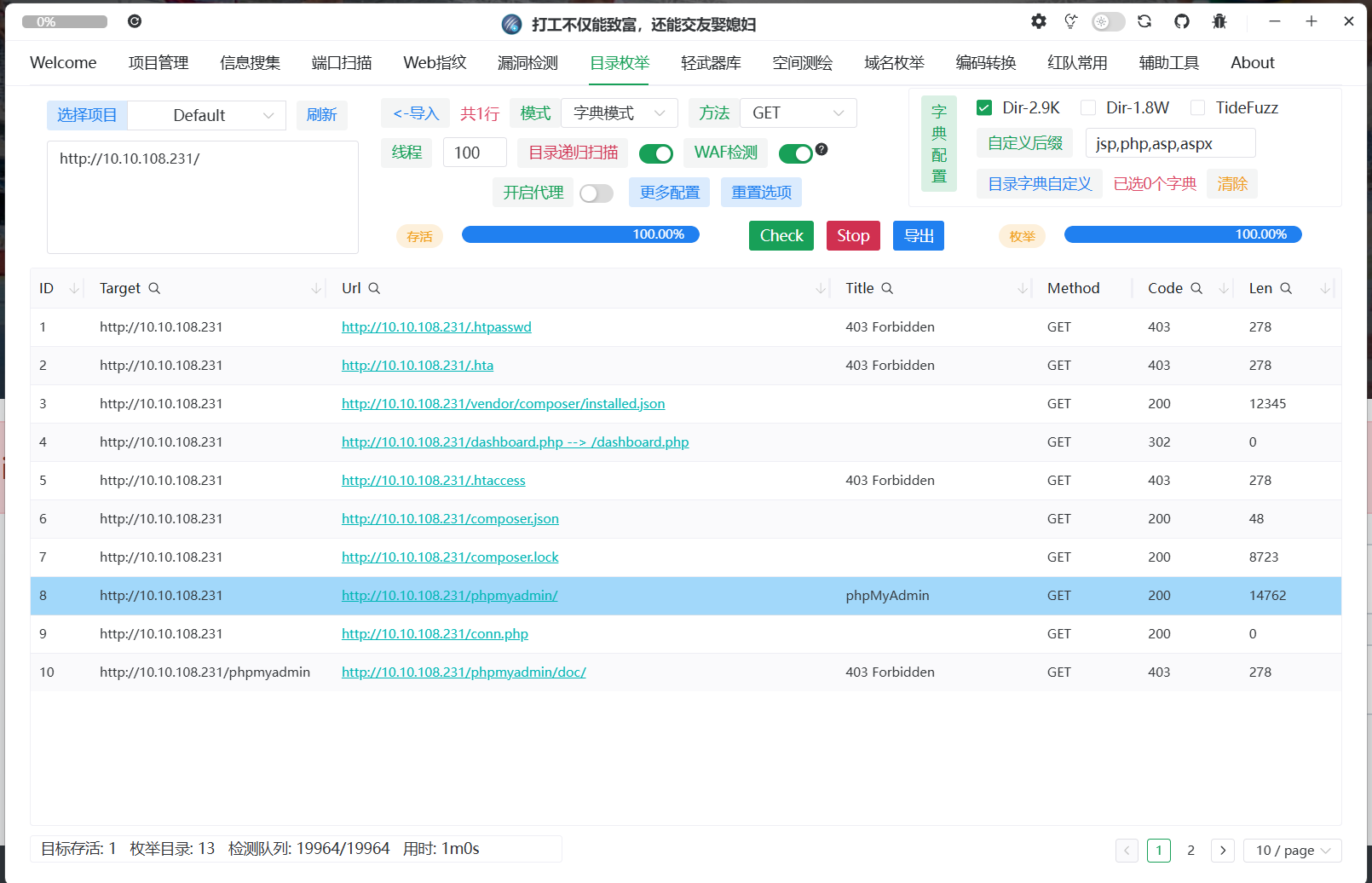Click the lightbulb icon in title bar
The image size is (1372, 883).
(1071, 21)
